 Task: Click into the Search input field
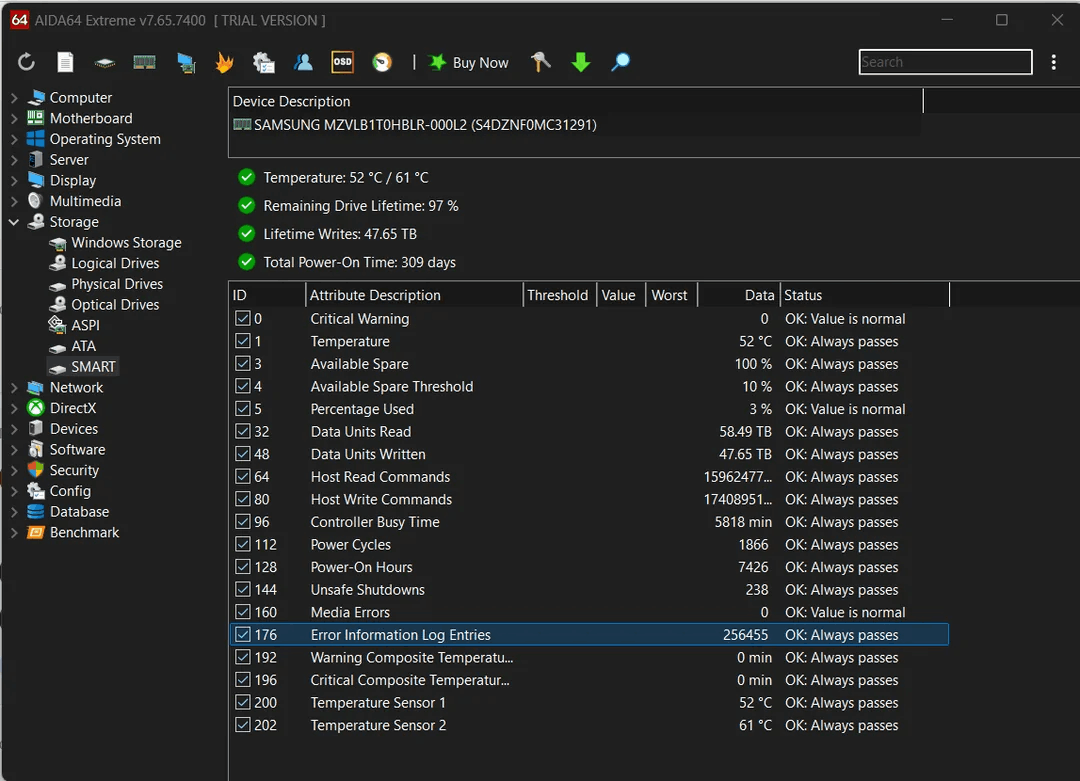944,62
